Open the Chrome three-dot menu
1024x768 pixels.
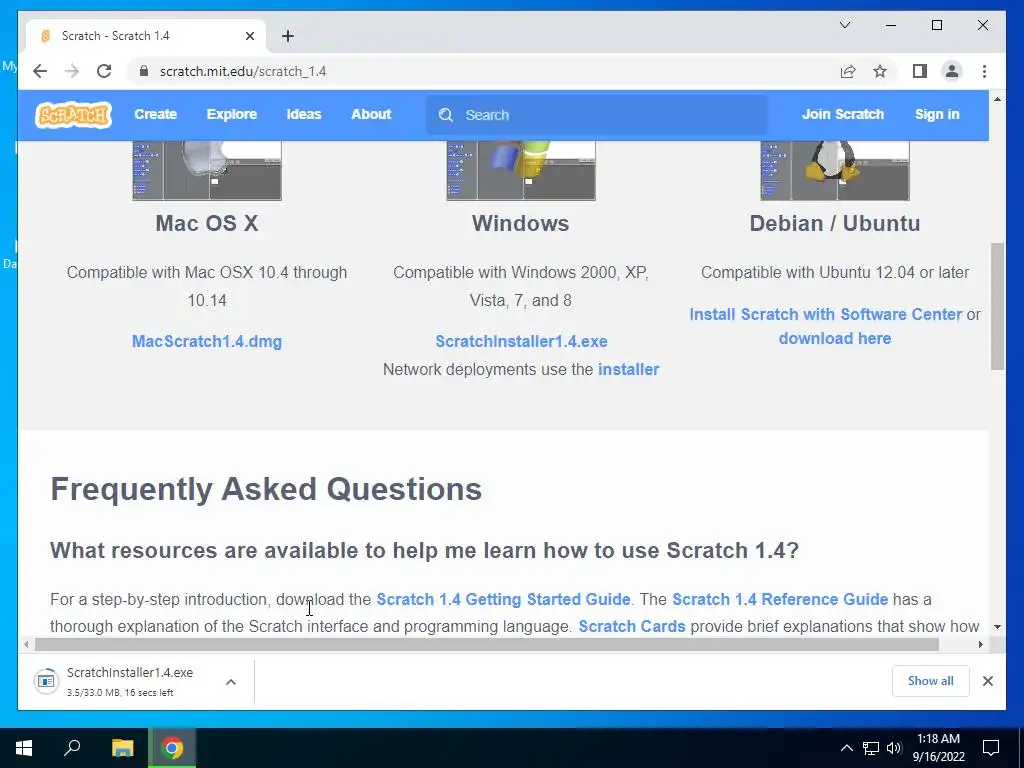point(984,71)
